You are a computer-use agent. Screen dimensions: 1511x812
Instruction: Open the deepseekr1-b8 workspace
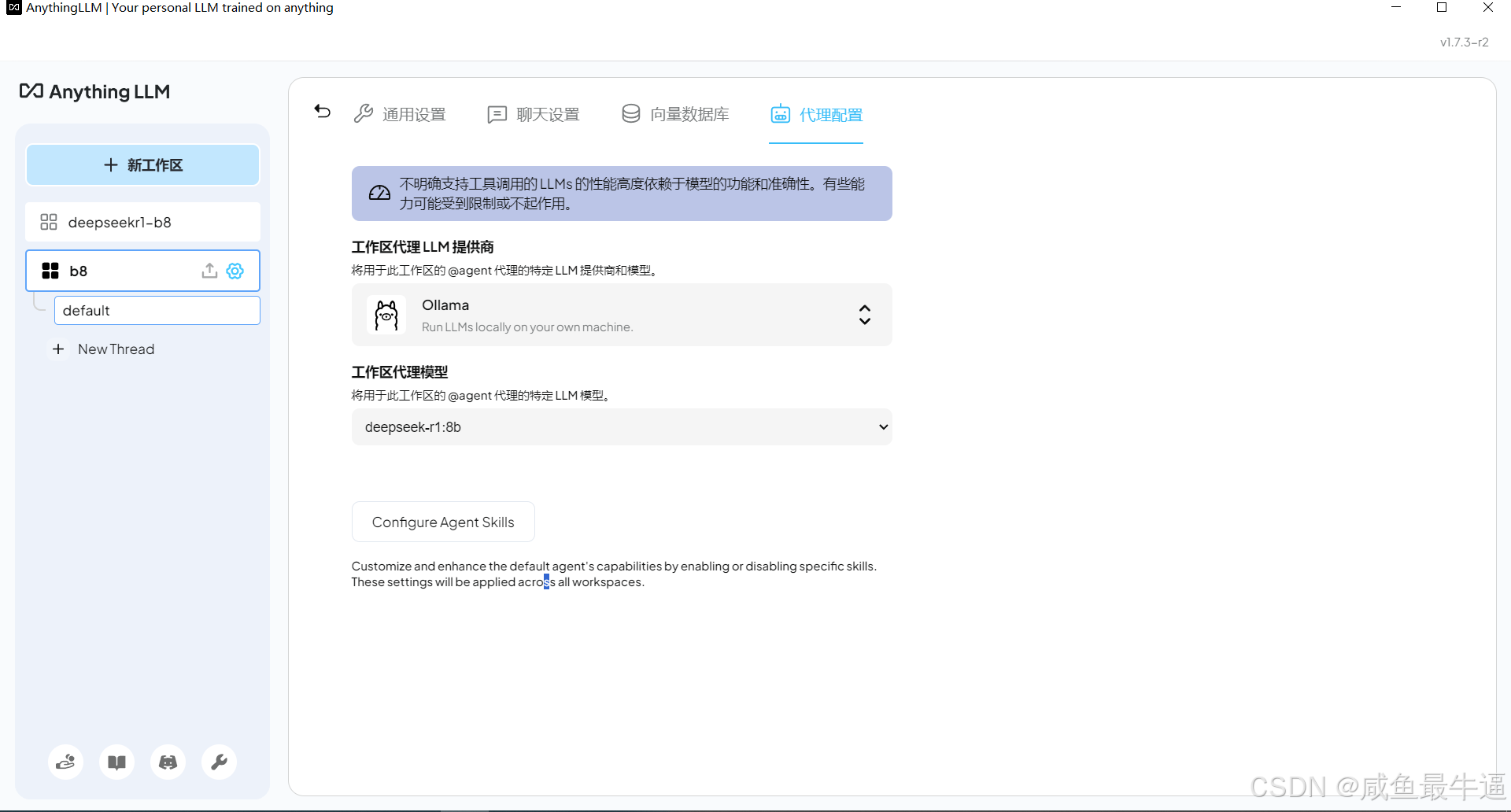pos(142,222)
